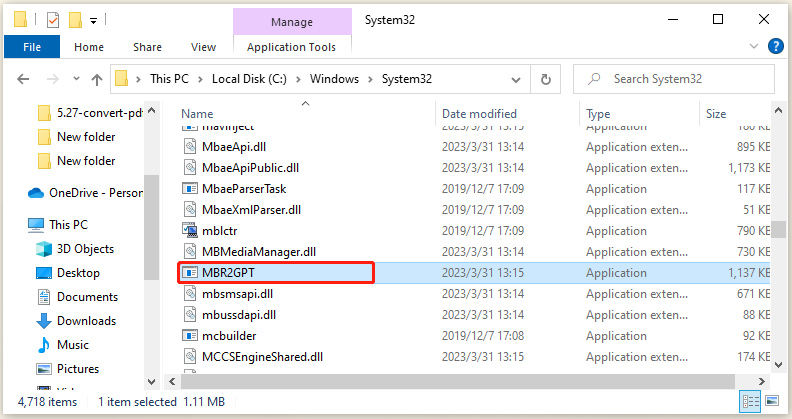Click the This PC monitor icon

(36, 225)
